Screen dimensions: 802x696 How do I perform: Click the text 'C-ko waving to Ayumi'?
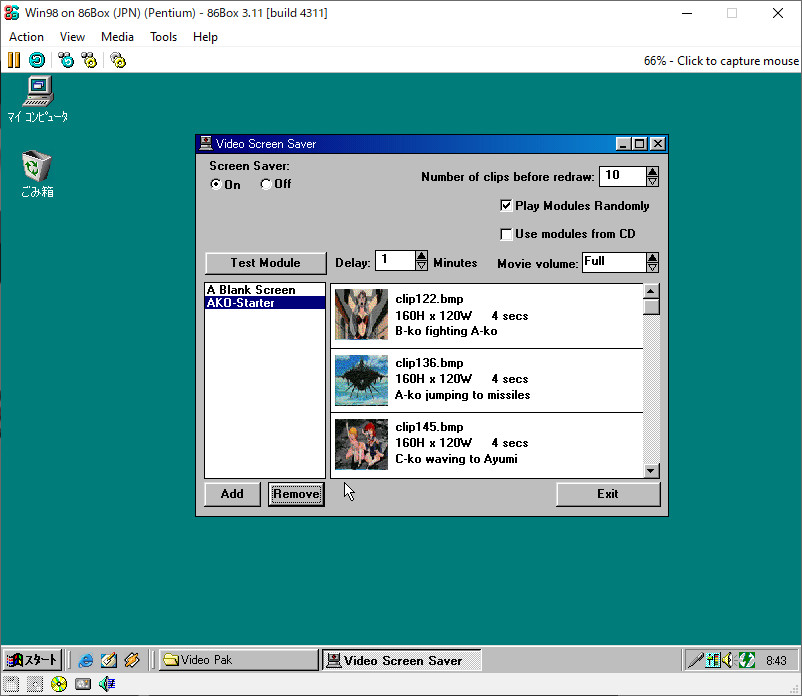[456, 459]
